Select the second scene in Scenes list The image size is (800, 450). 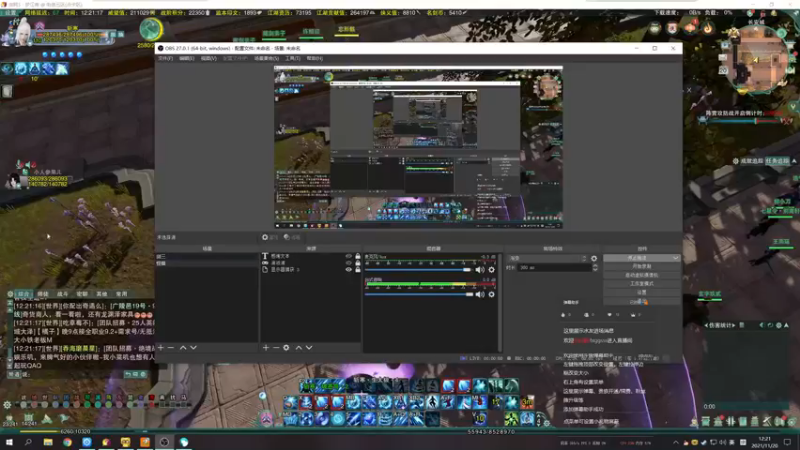[207, 263]
